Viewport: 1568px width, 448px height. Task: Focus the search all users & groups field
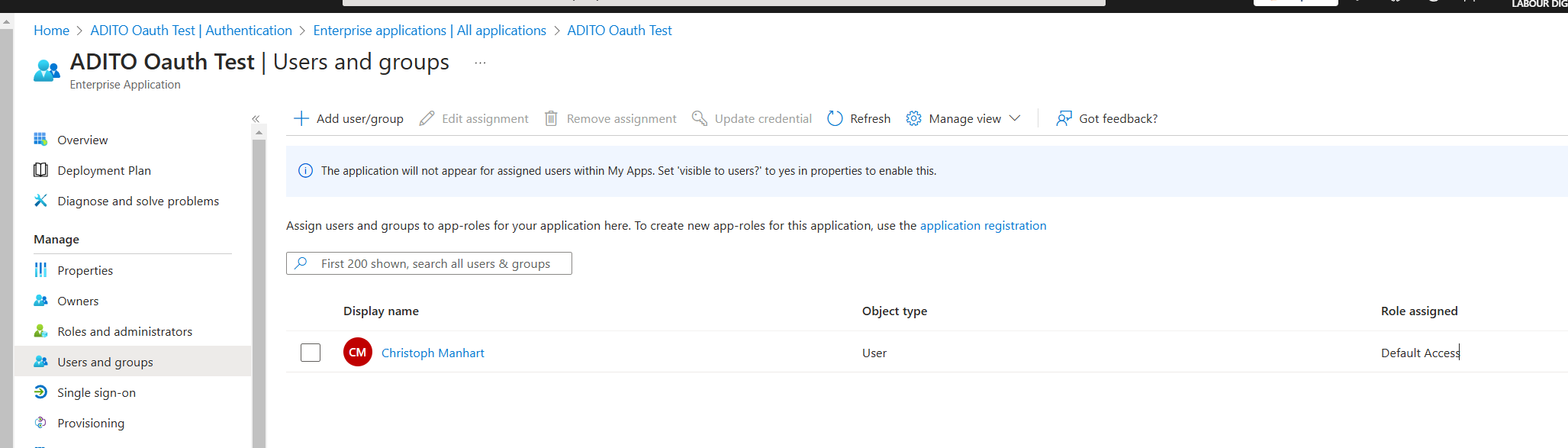pyautogui.click(x=429, y=263)
